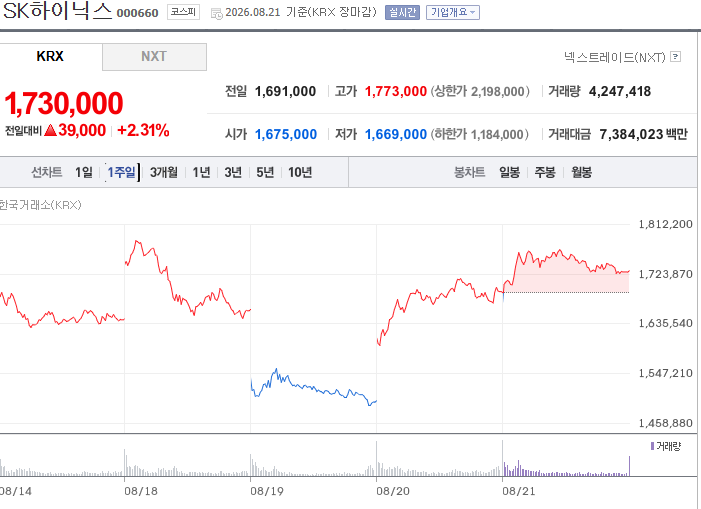Select the 10년 line chart period
Viewport: 701px width, 509px height.
300,172
